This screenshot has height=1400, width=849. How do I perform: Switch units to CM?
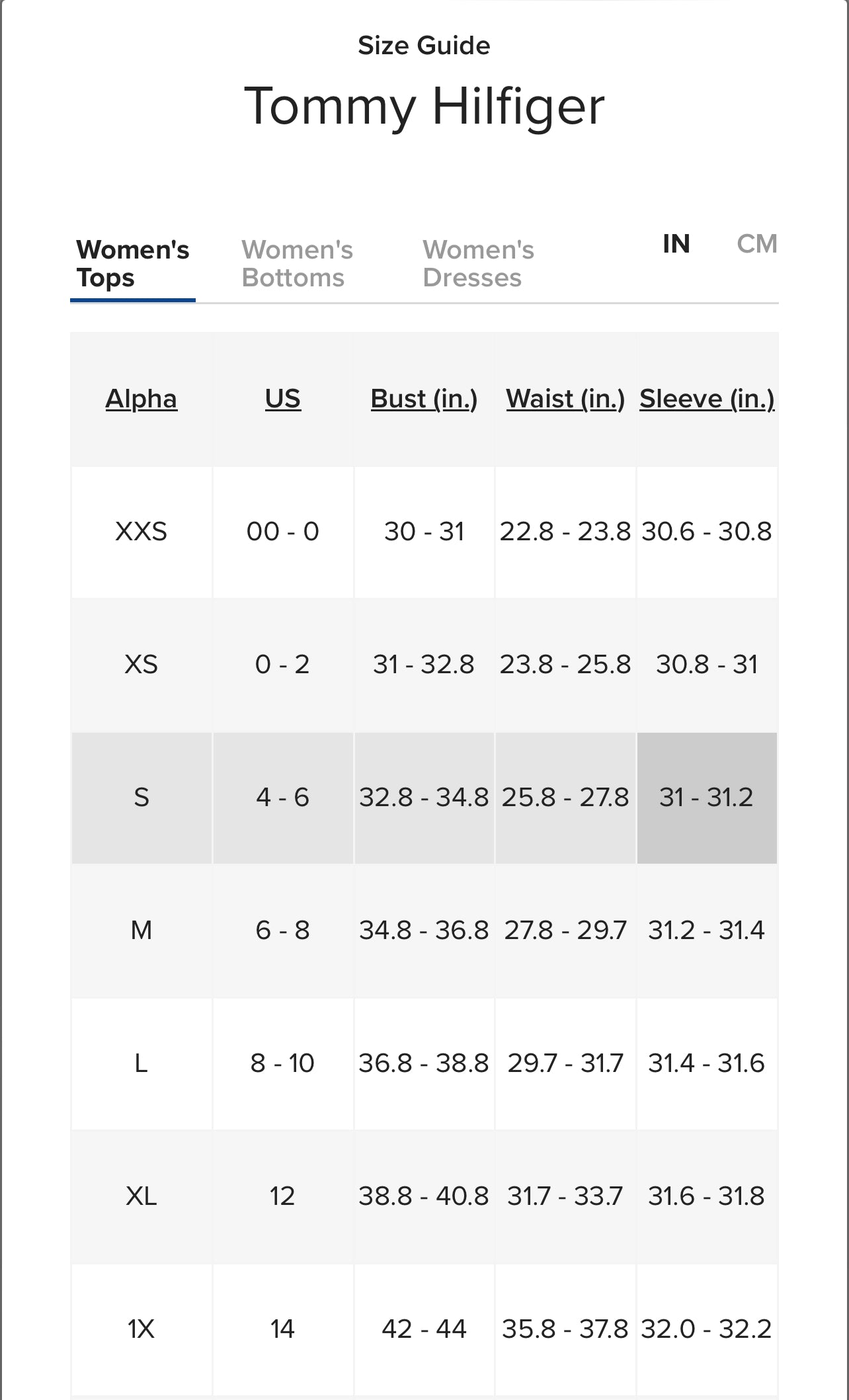756,244
